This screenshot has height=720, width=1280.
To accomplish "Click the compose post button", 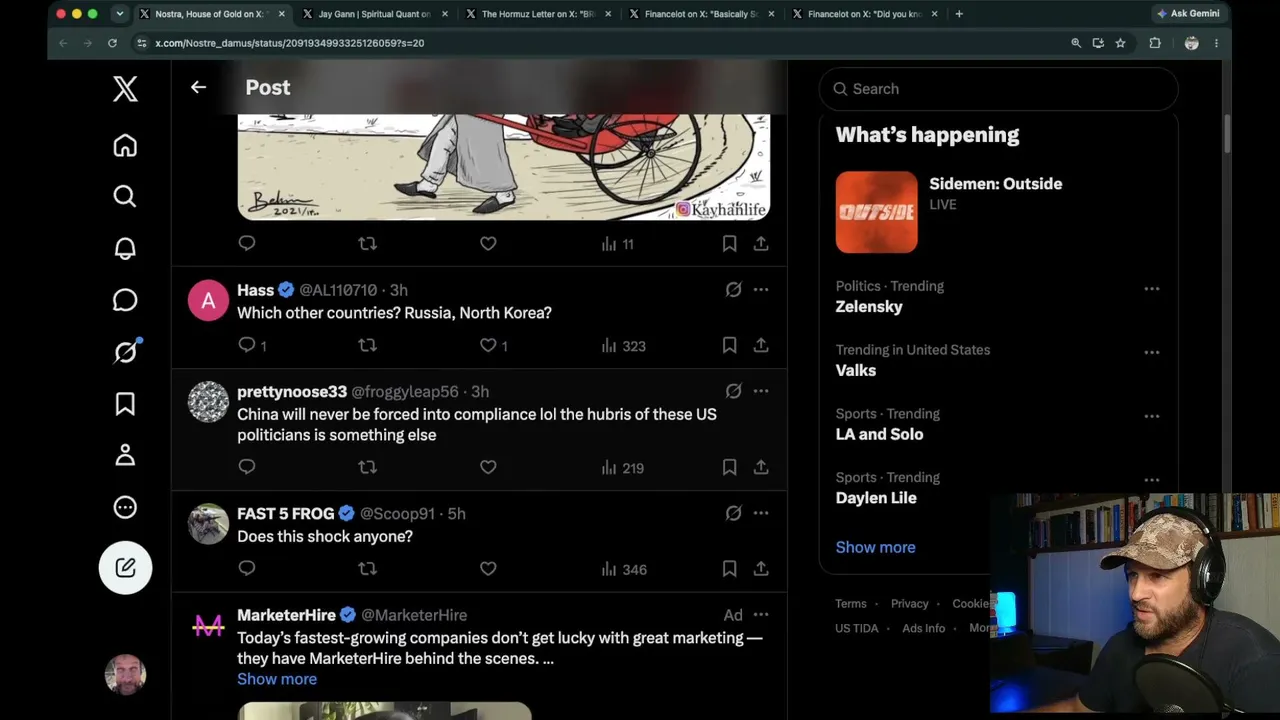I will 125,567.
